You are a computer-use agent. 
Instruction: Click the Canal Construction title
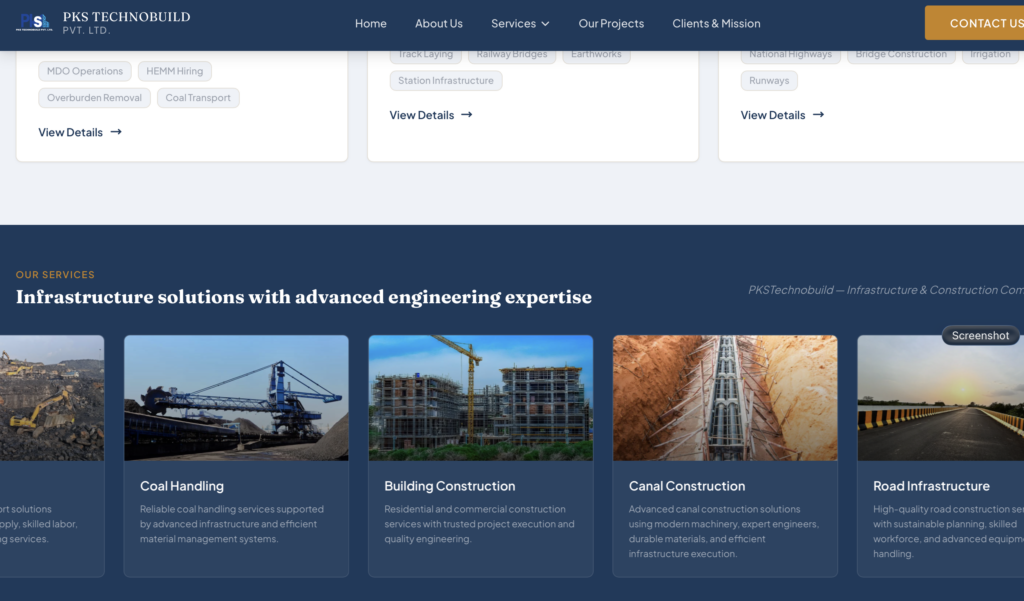[x=686, y=486]
